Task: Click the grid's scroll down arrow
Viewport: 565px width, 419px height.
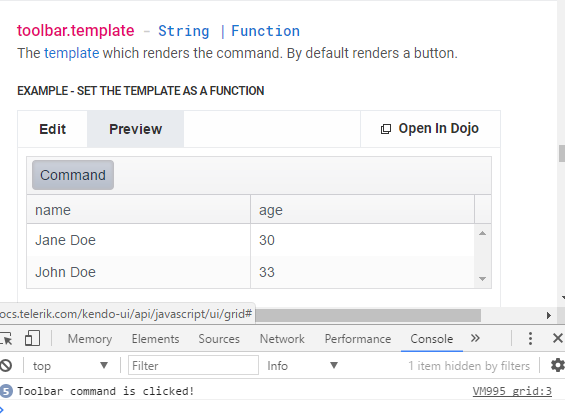Action: [x=482, y=279]
